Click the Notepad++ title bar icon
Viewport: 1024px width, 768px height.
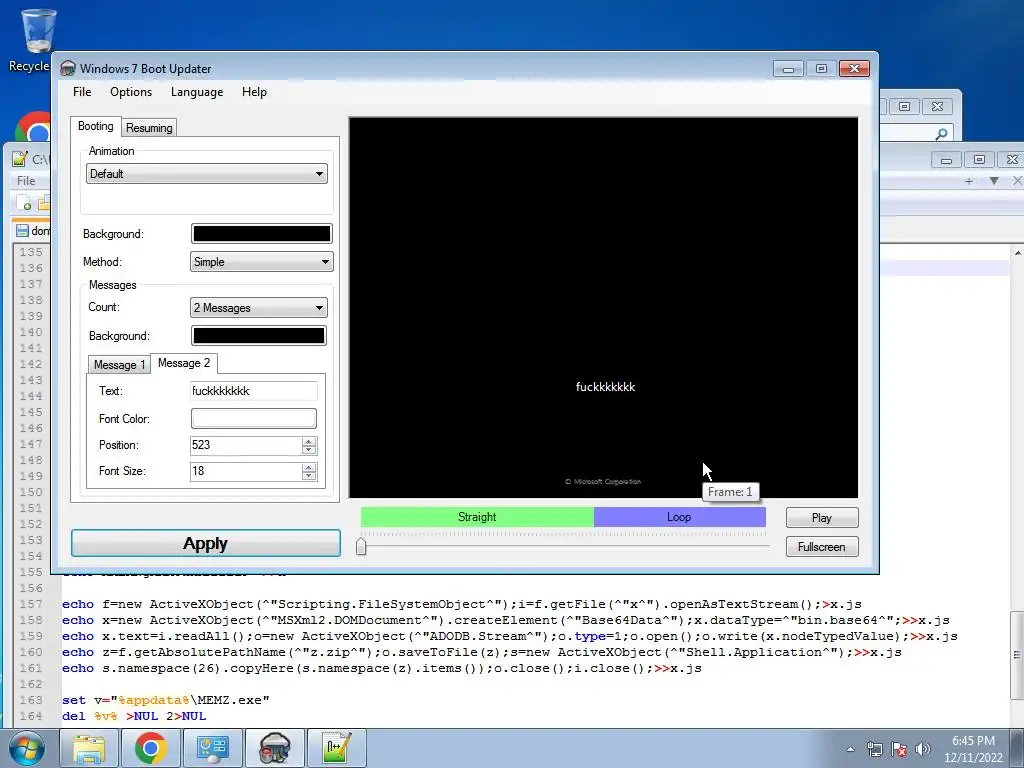pos(20,159)
